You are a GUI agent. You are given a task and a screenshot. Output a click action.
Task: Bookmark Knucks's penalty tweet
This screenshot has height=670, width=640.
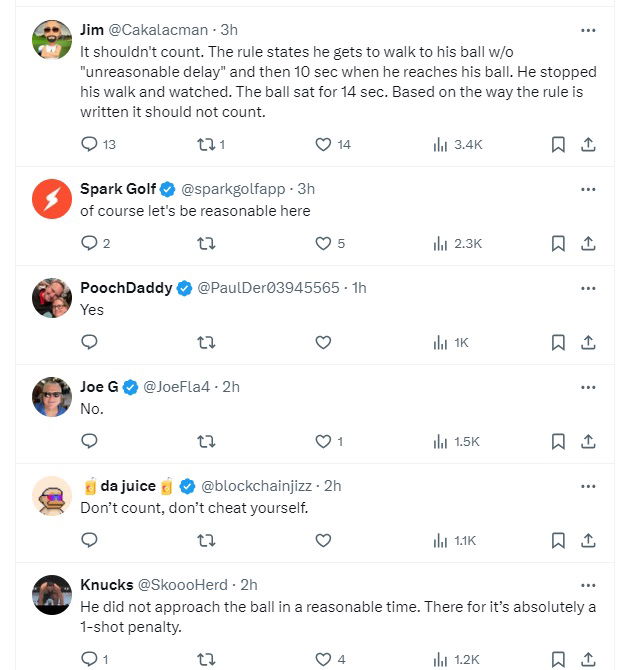pyautogui.click(x=558, y=659)
